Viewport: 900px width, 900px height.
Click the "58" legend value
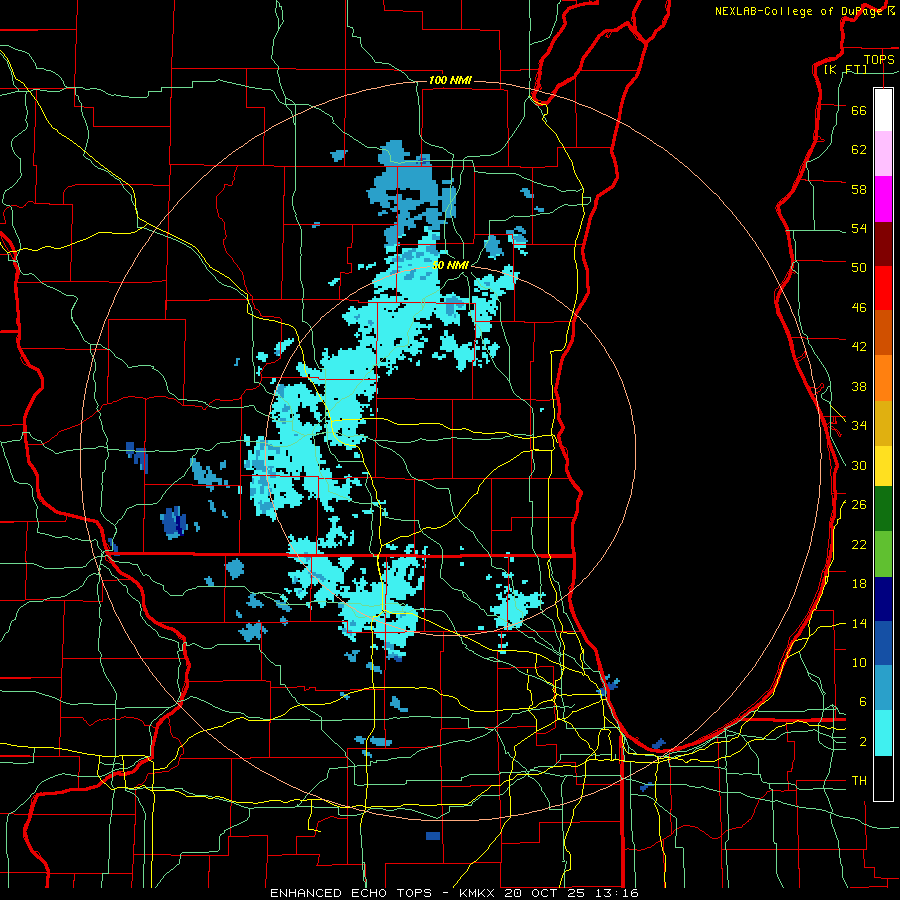(x=859, y=189)
